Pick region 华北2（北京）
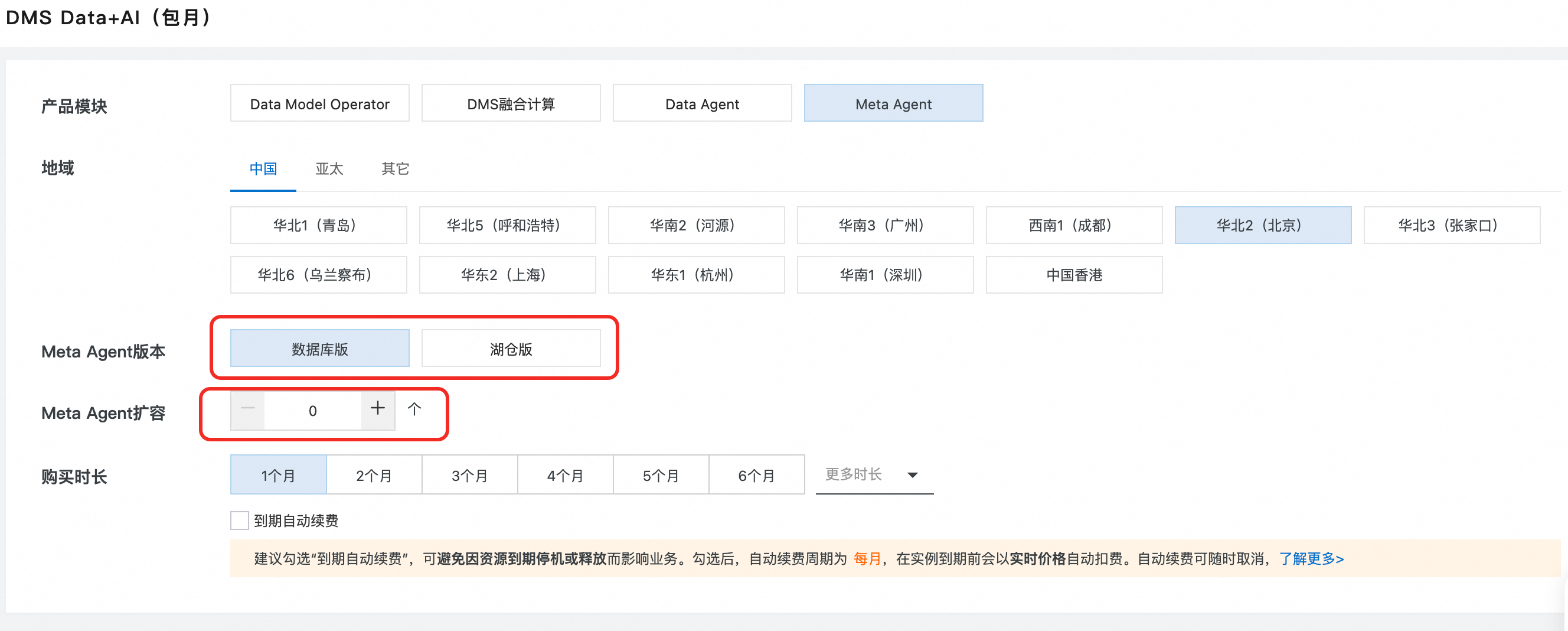Image resolution: width=1568 pixels, height=631 pixels. (1263, 225)
